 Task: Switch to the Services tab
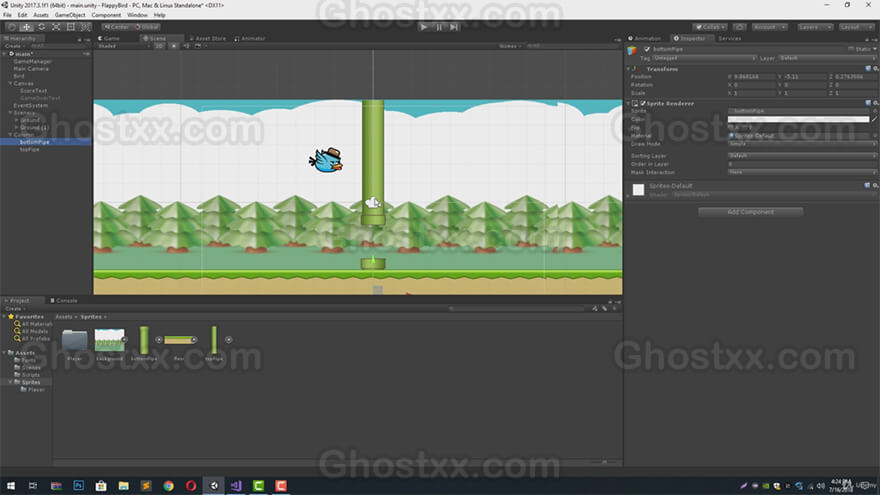(x=730, y=38)
